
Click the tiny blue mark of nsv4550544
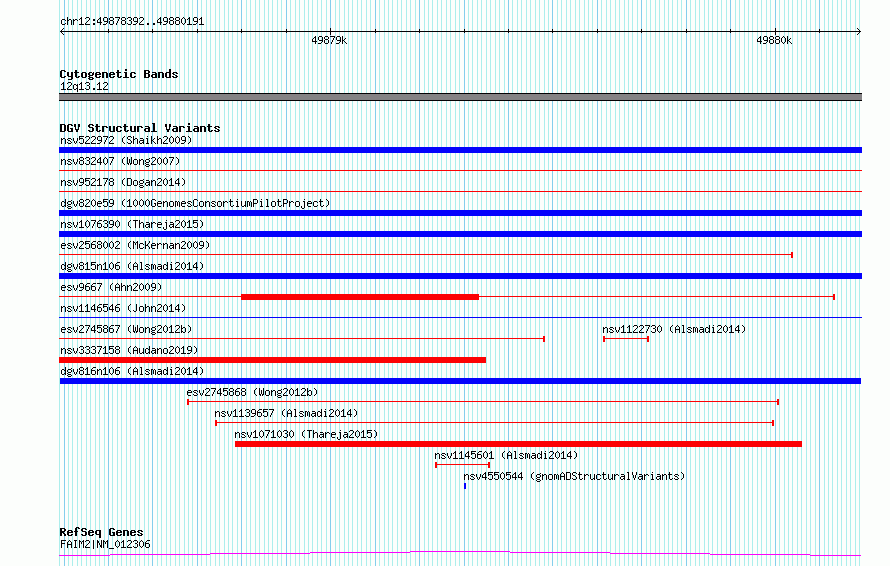coord(465,486)
